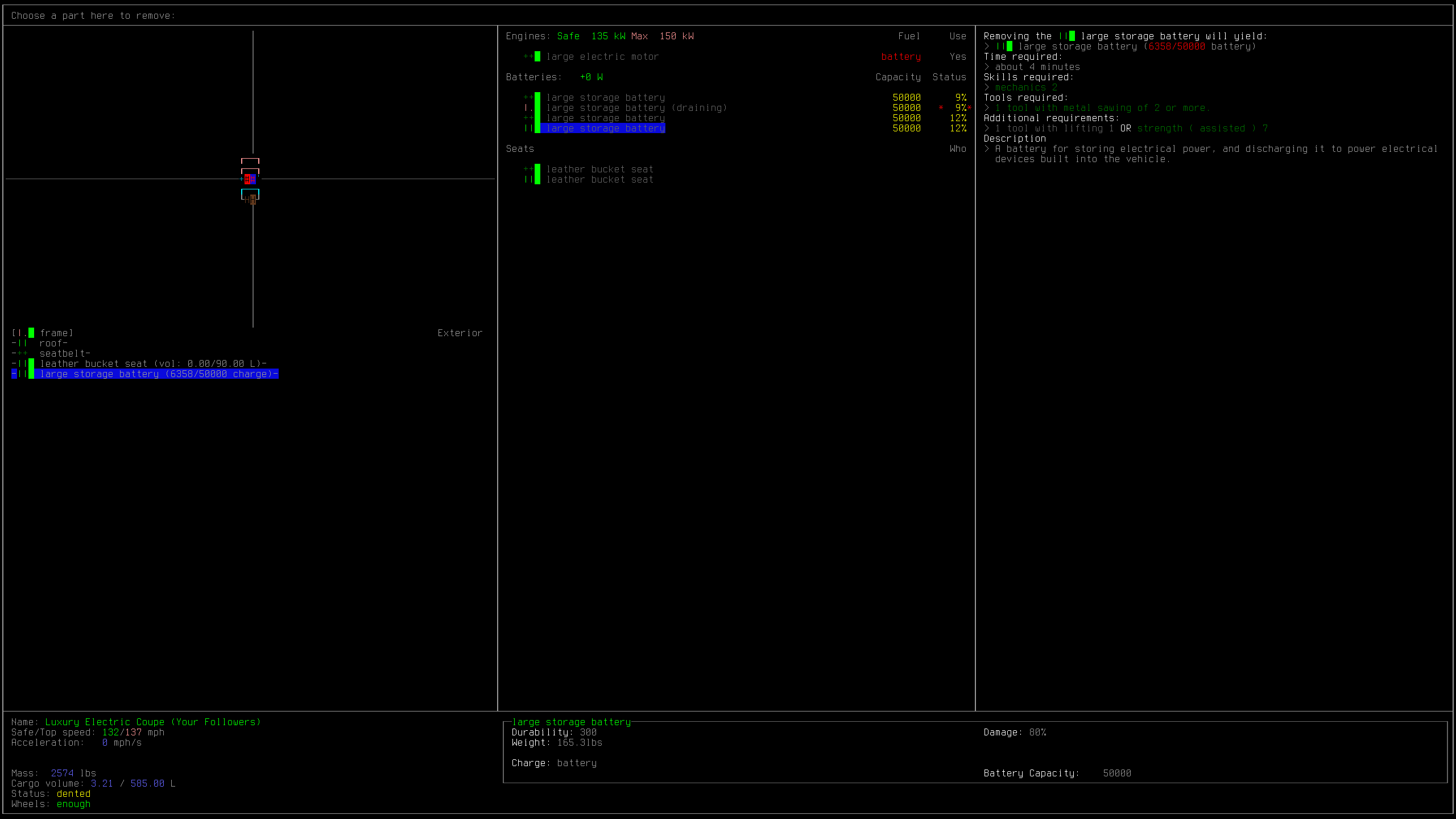Select the first large storage battery at 9%

[x=605, y=97]
